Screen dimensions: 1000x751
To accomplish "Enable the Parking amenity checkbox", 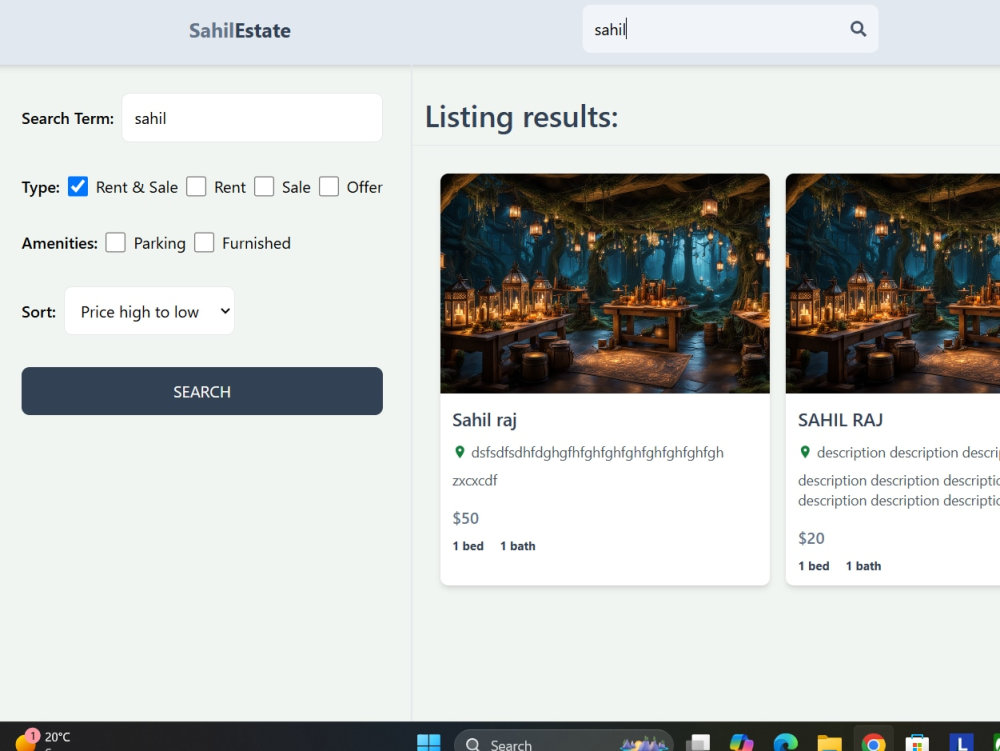I will click(115, 243).
